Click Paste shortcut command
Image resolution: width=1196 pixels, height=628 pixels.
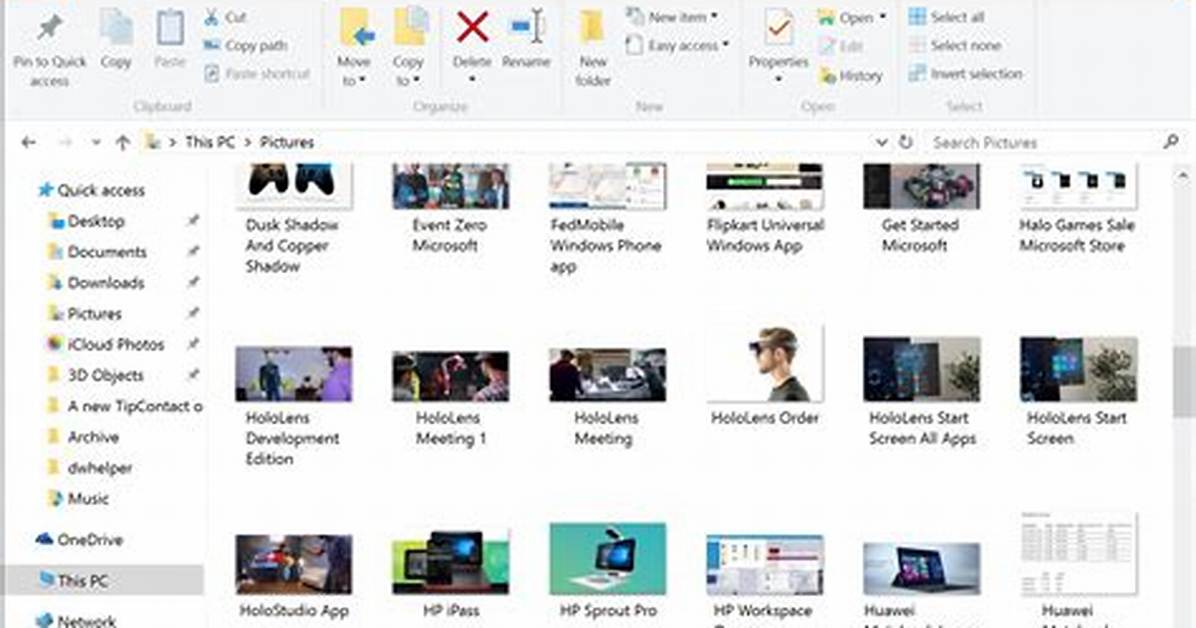[x=257, y=74]
